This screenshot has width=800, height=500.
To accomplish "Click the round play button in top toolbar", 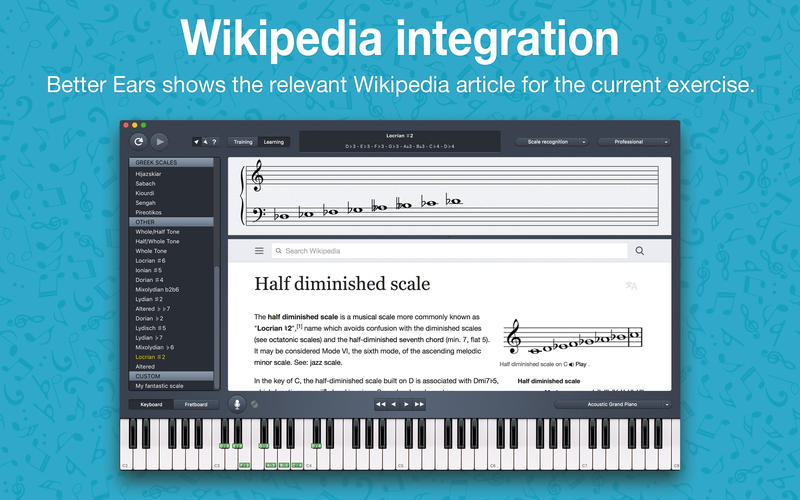I will click(x=160, y=141).
